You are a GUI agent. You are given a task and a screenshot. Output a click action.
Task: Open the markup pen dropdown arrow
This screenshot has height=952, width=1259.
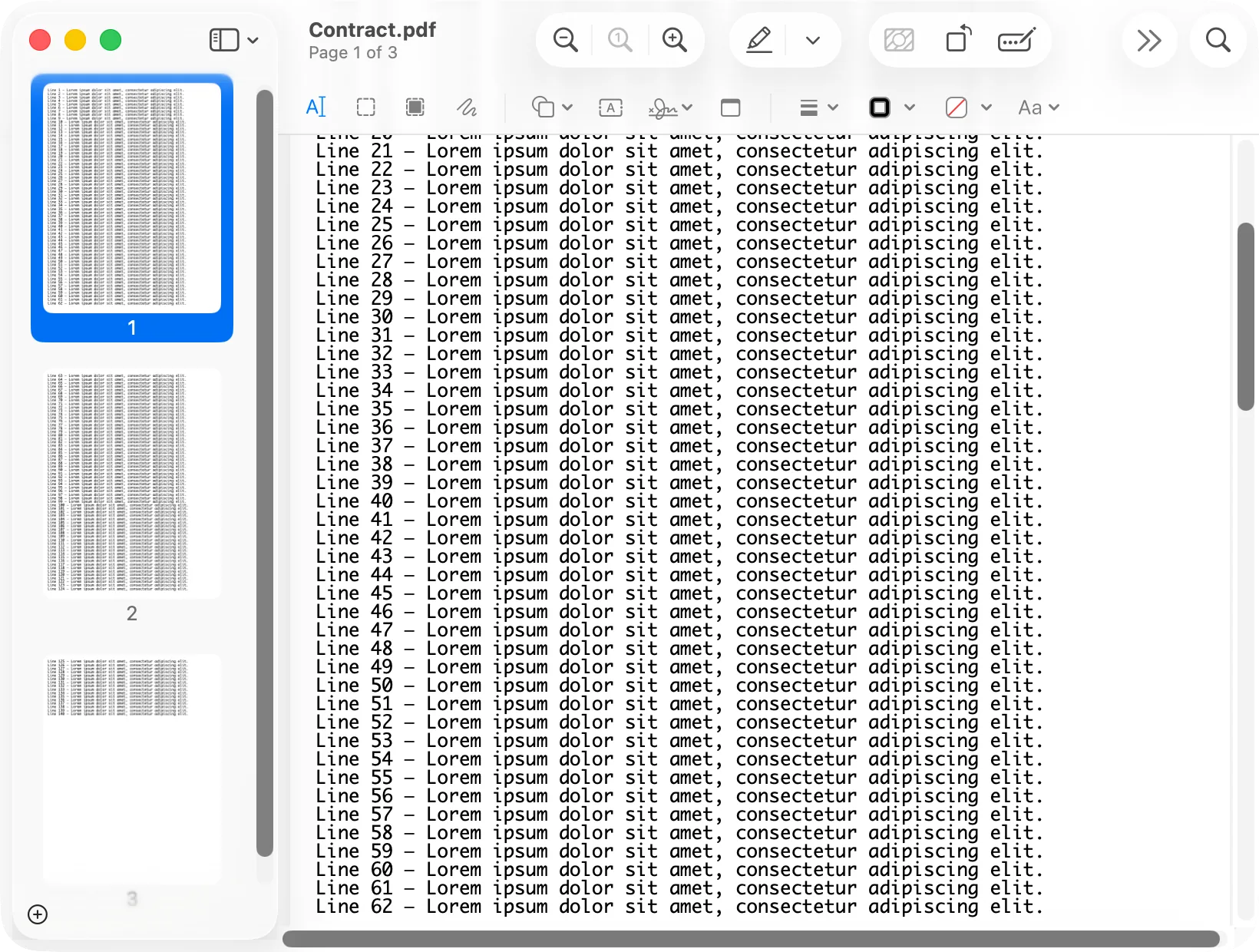pyautogui.click(x=813, y=40)
